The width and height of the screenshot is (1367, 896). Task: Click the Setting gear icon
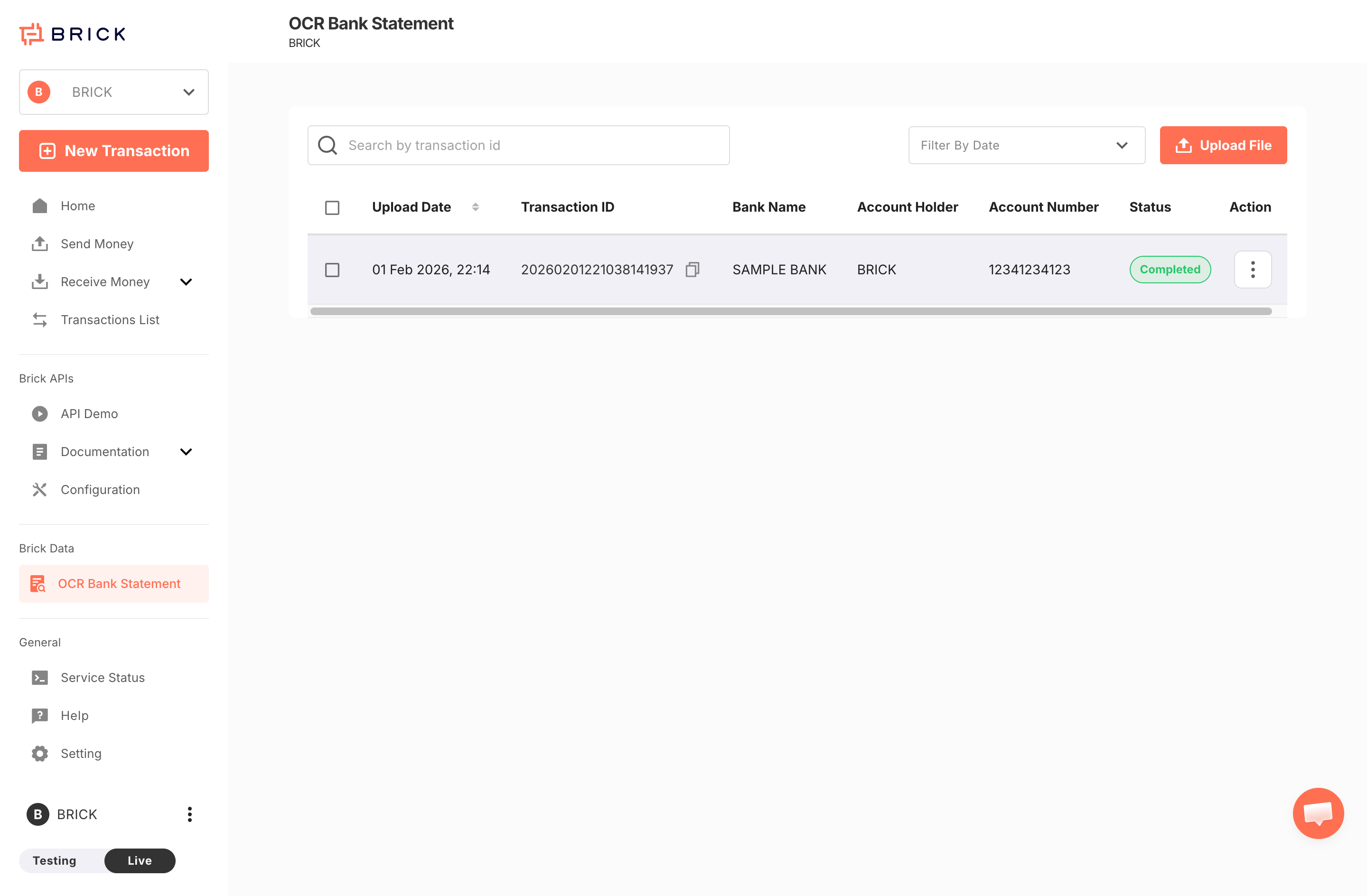click(39, 754)
